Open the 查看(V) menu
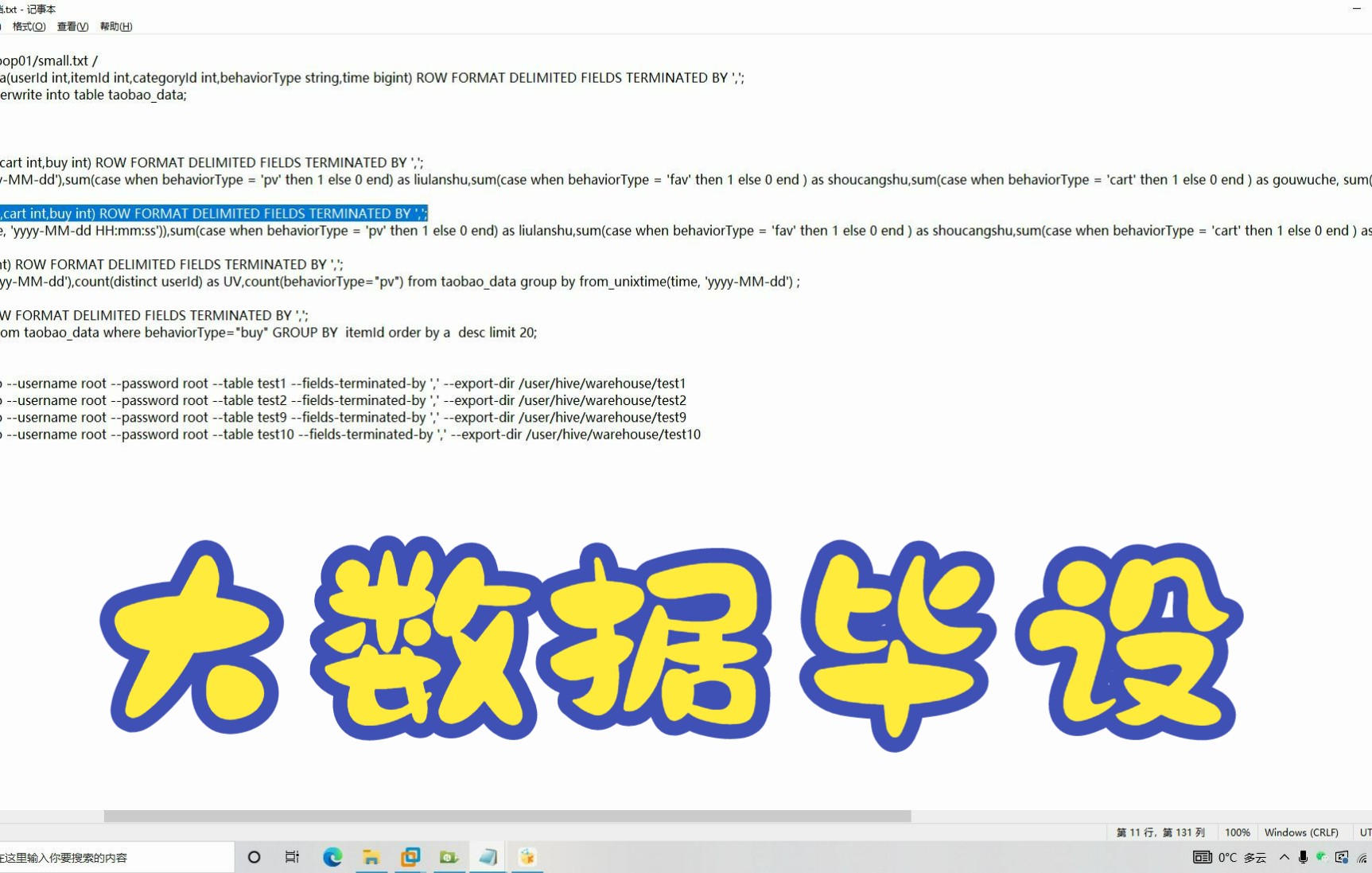Image resolution: width=1372 pixels, height=873 pixels. pos(72,26)
